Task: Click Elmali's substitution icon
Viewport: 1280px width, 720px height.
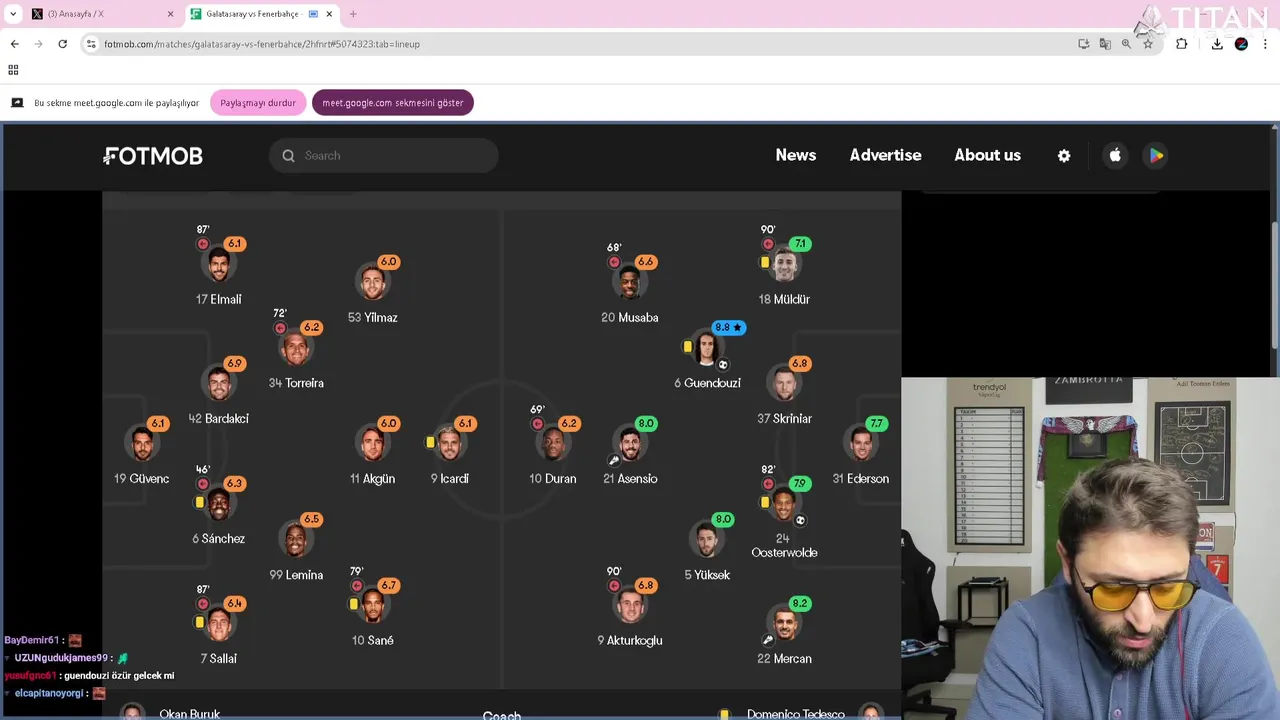Action: 203,244
